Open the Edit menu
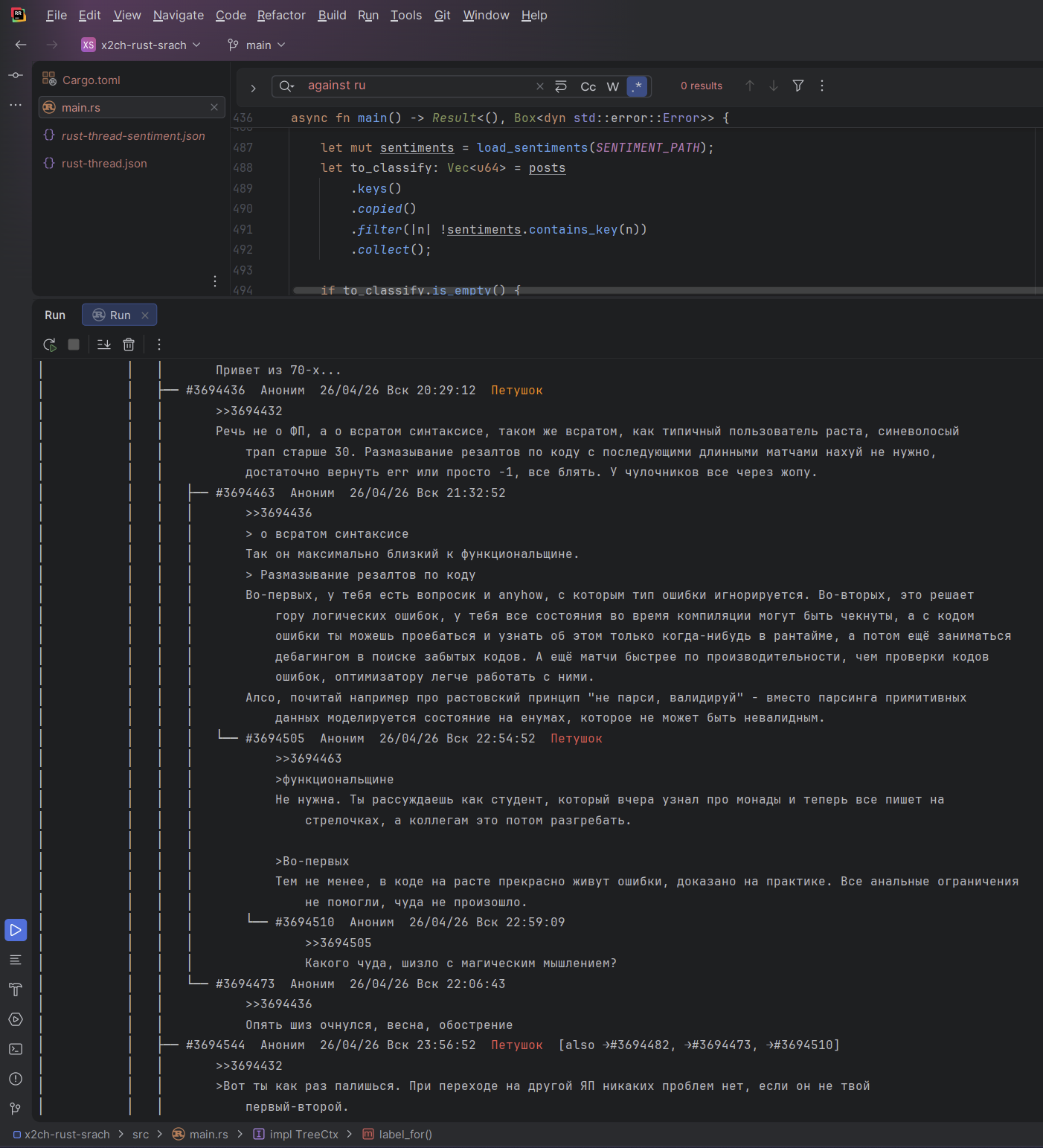 [x=89, y=15]
